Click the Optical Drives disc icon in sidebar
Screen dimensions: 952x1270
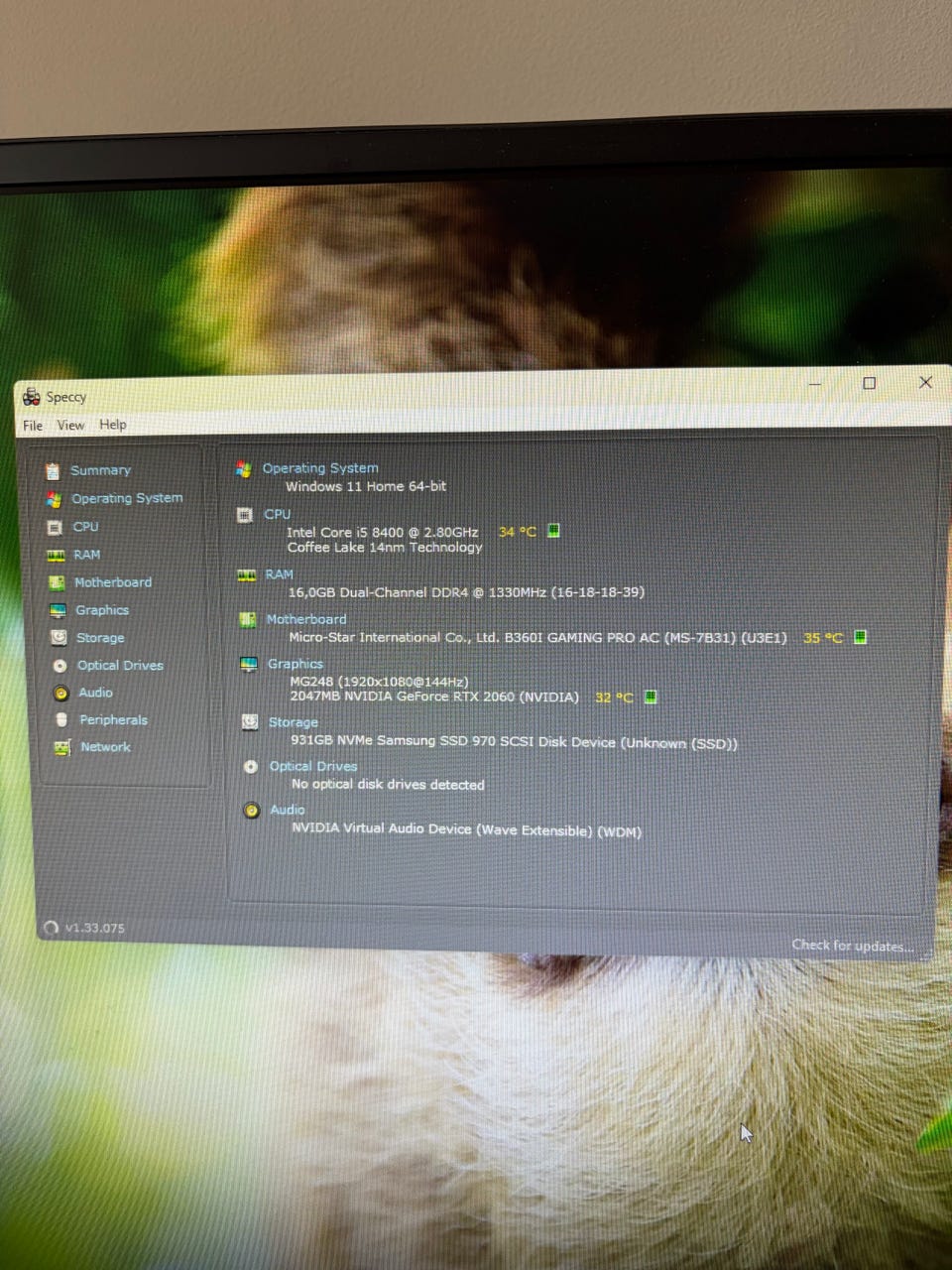point(59,666)
